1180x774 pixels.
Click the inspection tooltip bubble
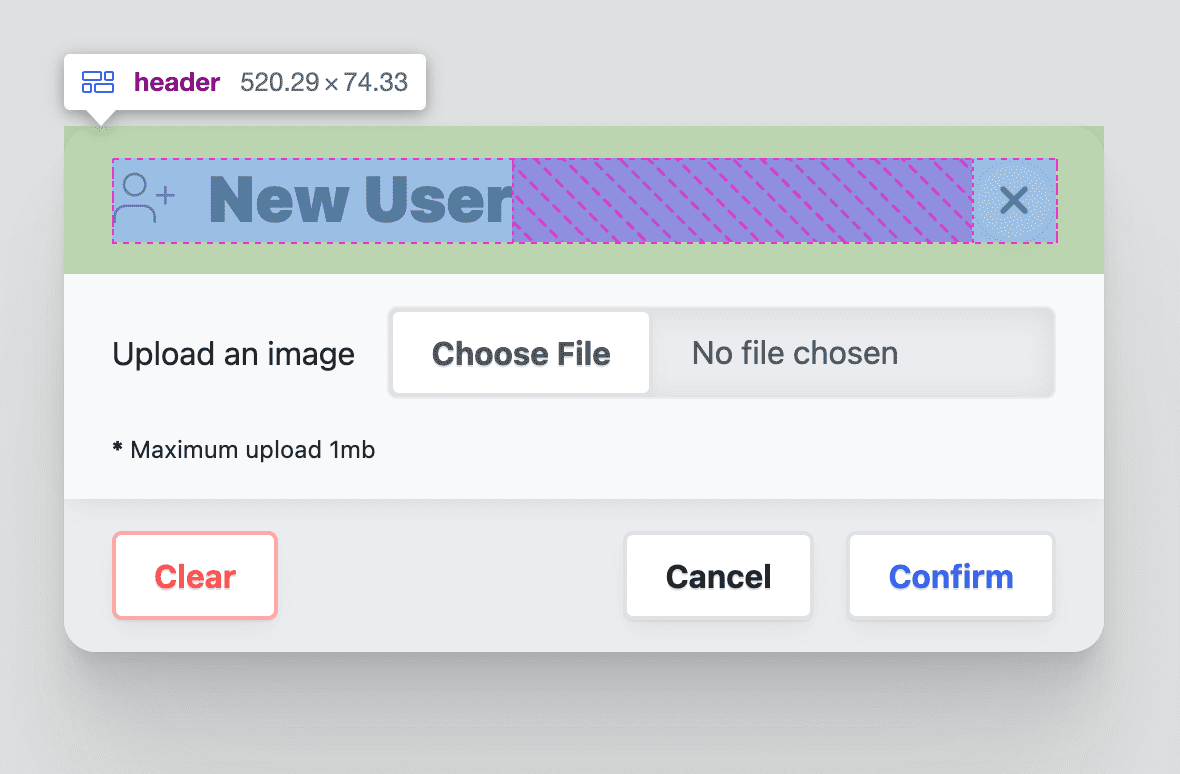[245, 82]
